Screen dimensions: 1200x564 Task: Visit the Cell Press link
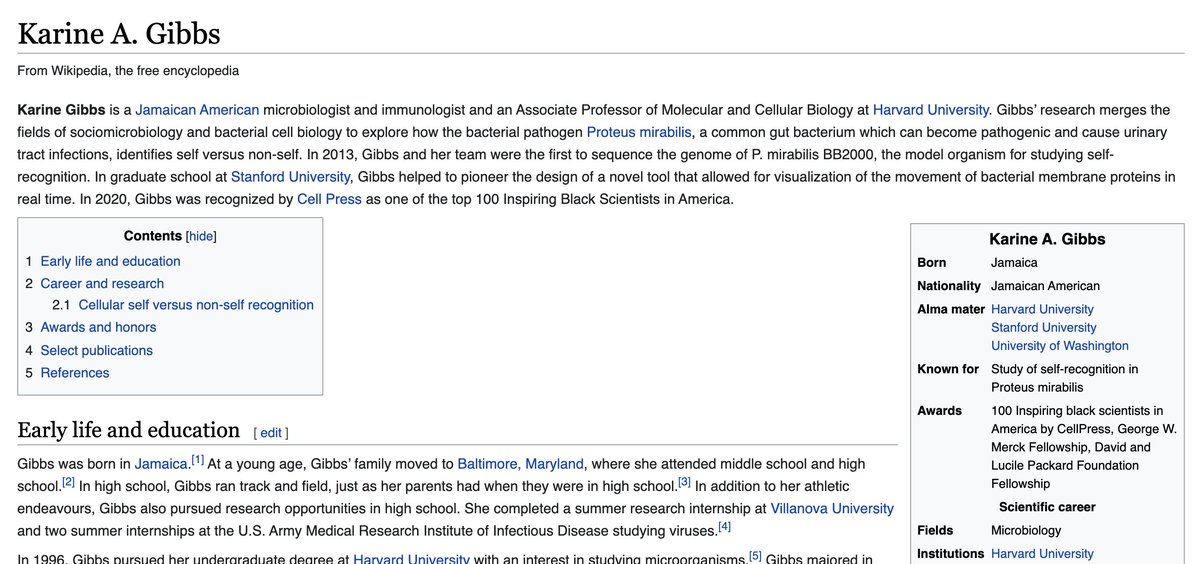point(329,198)
